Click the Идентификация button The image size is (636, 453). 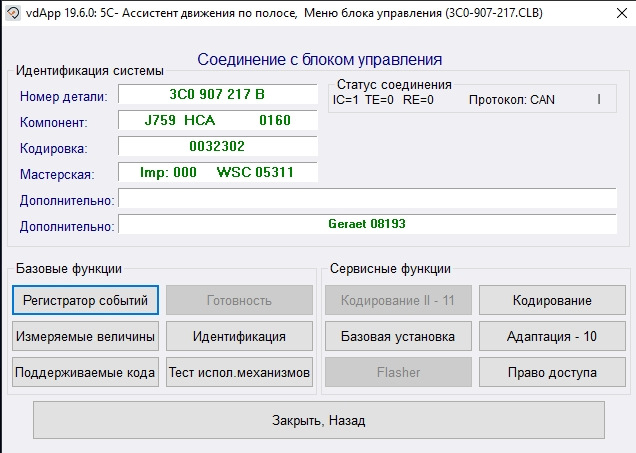point(239,336)
